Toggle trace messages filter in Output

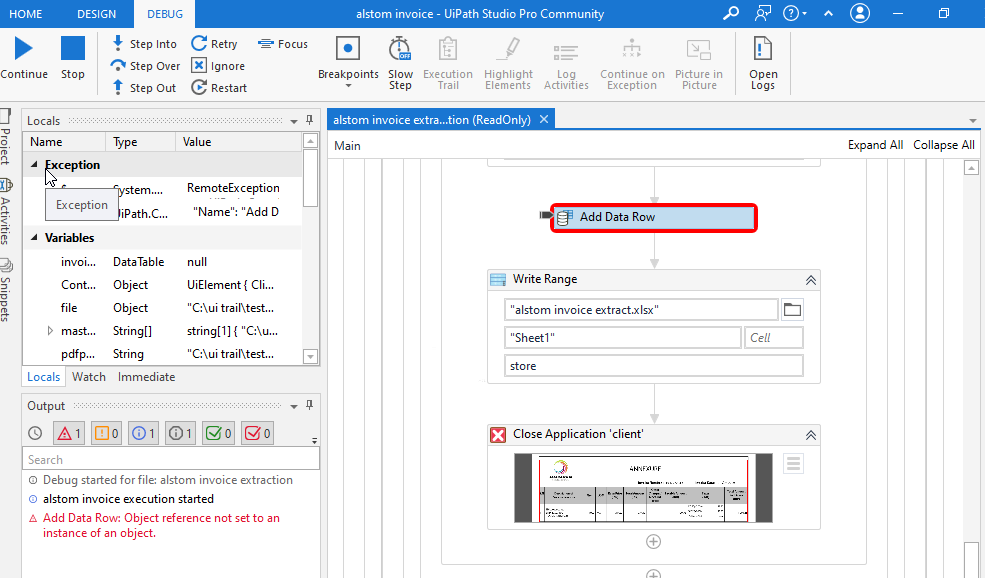coord(180,433)
